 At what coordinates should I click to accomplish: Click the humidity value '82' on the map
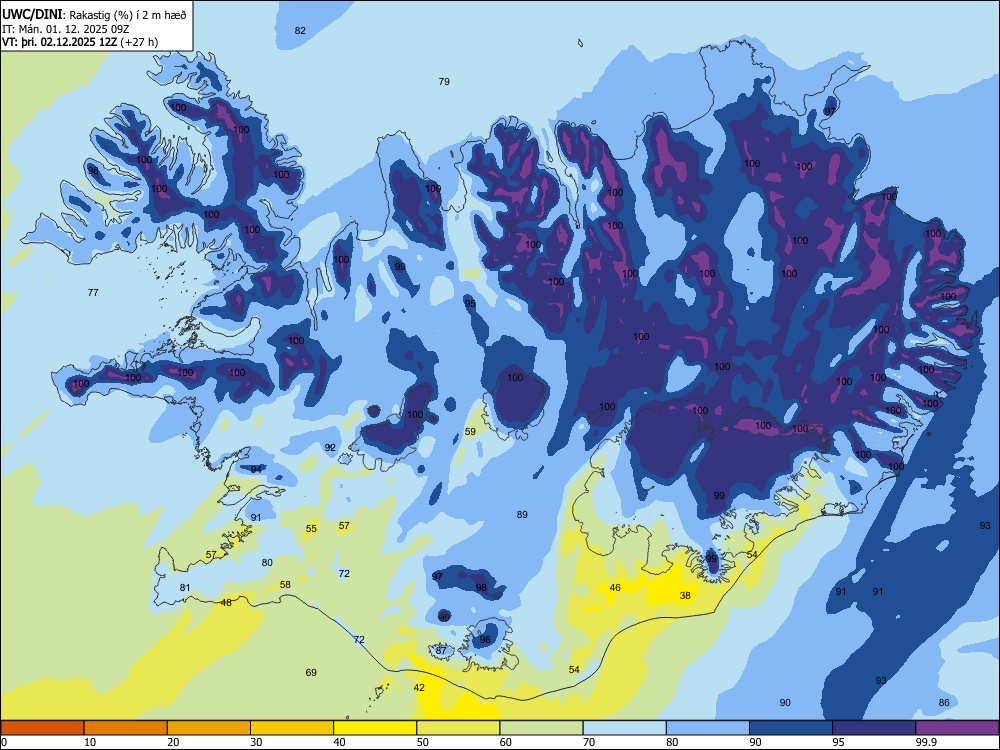[x=300, y=31]
